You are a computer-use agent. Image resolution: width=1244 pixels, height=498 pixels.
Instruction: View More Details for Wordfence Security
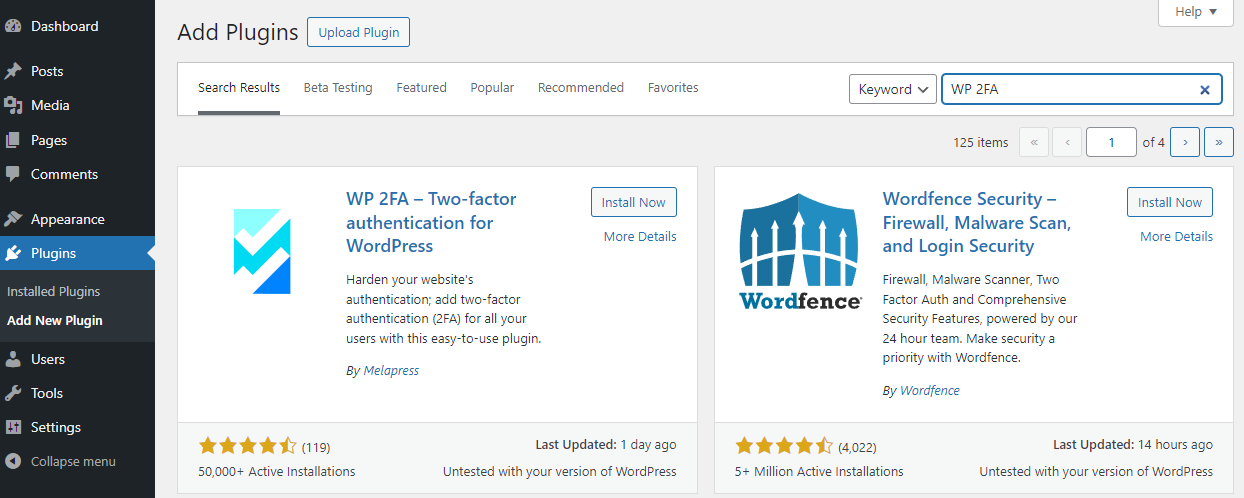click(1176, 237)
